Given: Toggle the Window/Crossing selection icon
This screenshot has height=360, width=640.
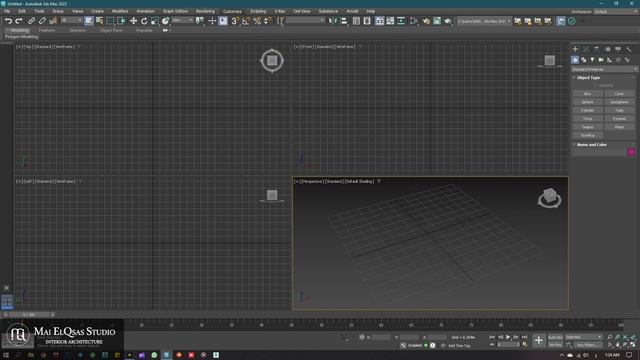Looking at the screenshot, I should tap(121, 21).
